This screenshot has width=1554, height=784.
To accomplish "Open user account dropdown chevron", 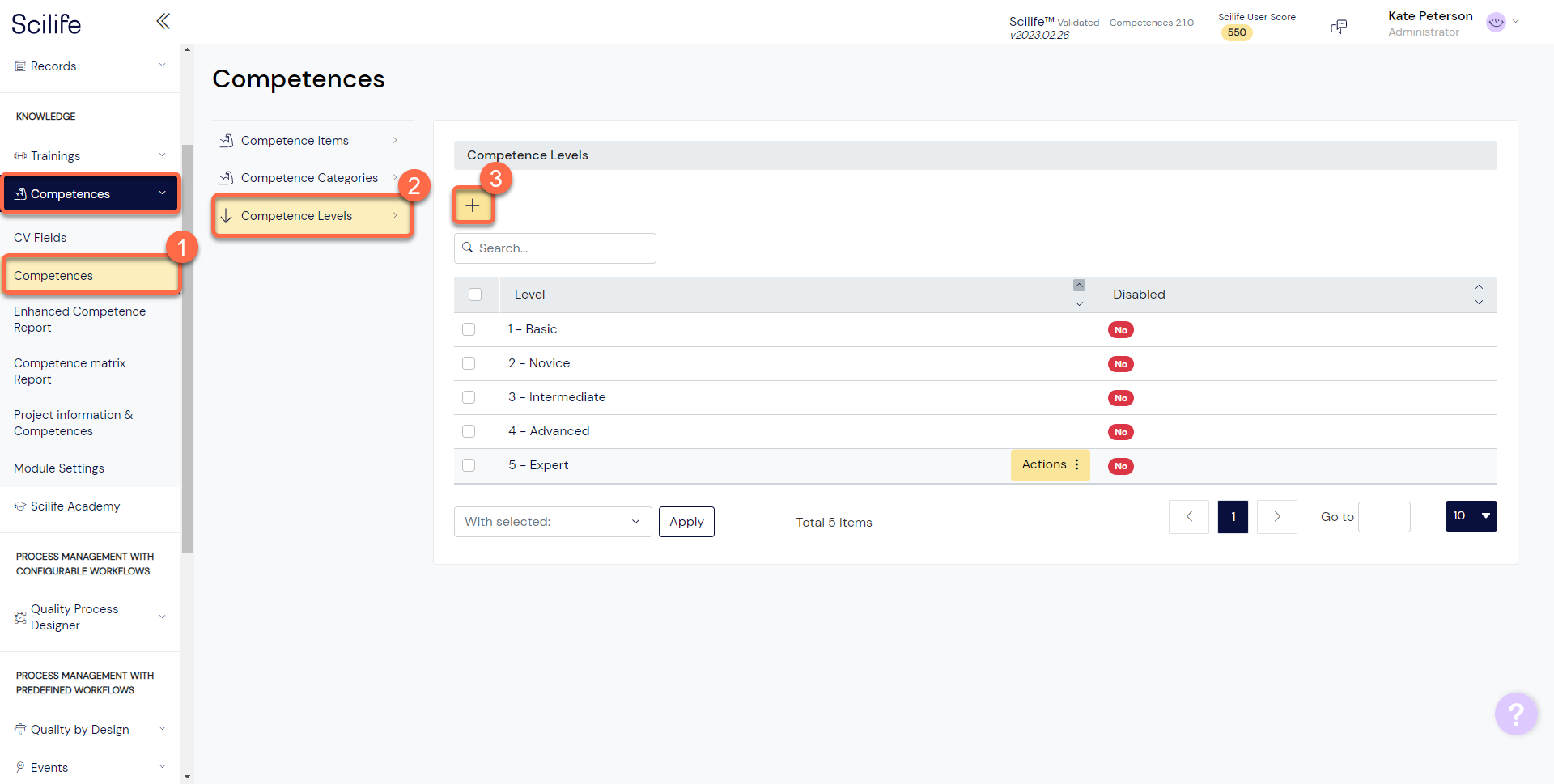I will [x=1515, y=22].
